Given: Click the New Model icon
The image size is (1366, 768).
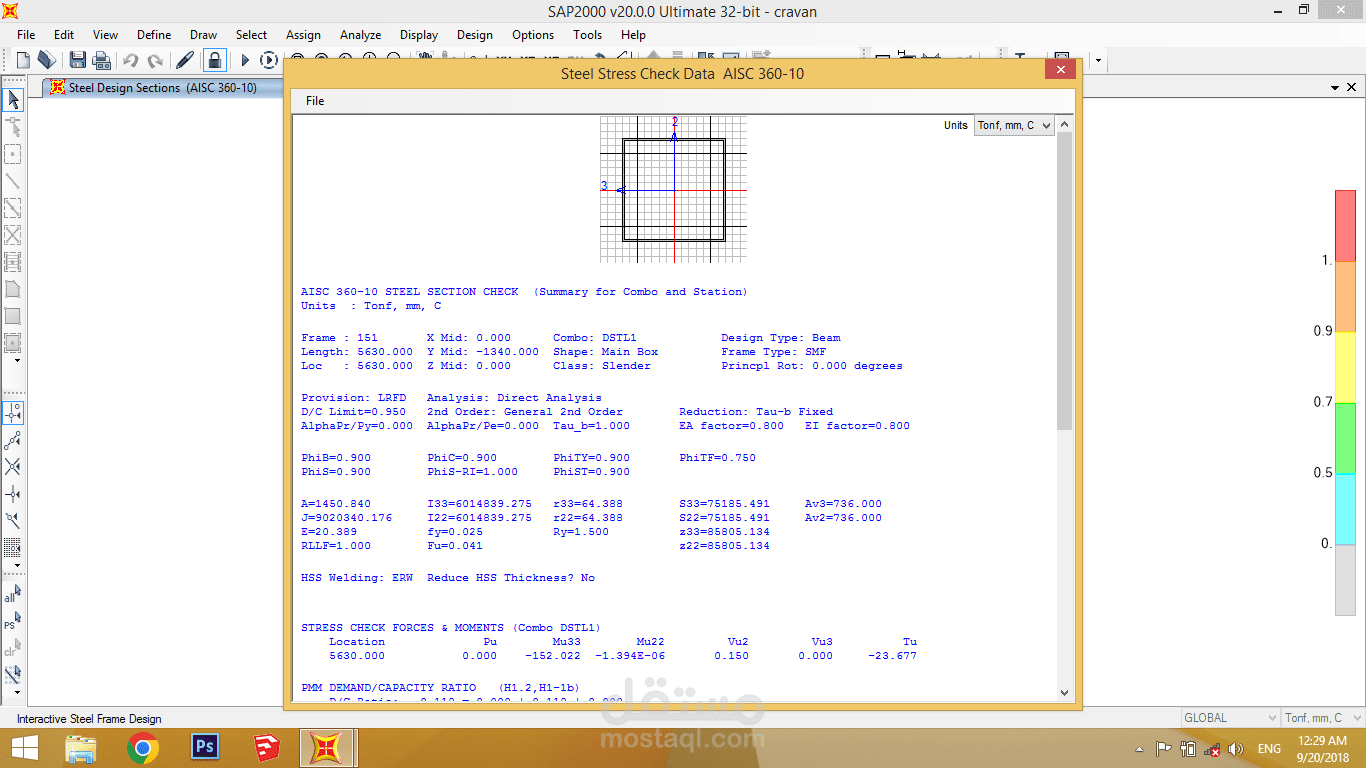Looking at the screenshot, I should pyautogui.click(x=23, y=60).
